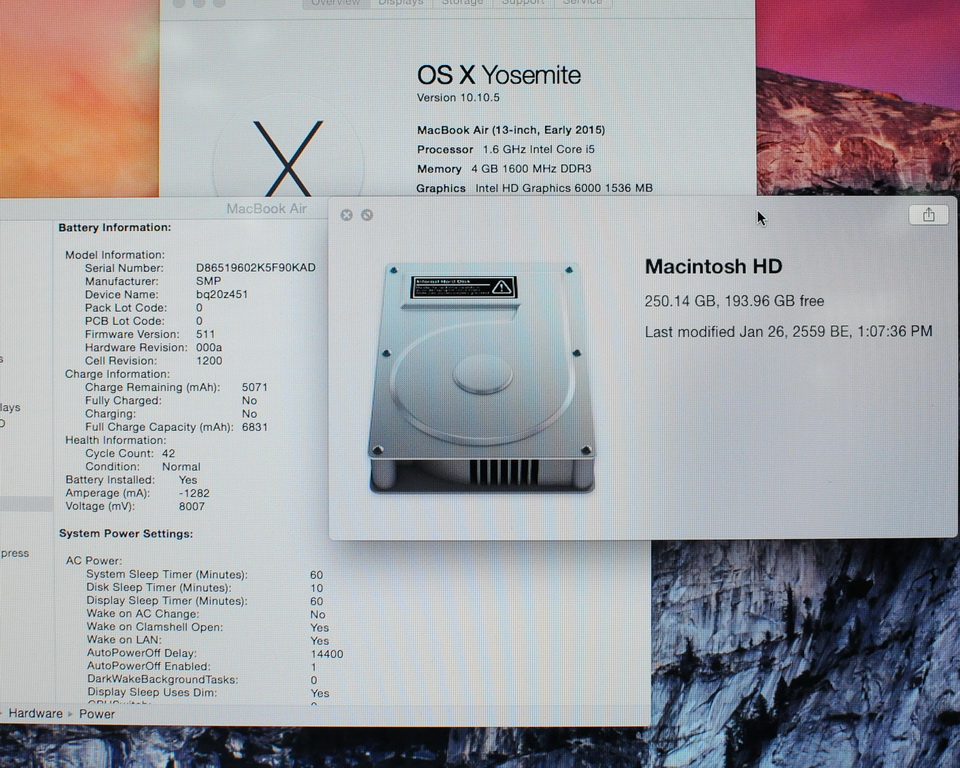Click Cell Revision value '1200'
The image size is (960, 768).
pos(209,361)
